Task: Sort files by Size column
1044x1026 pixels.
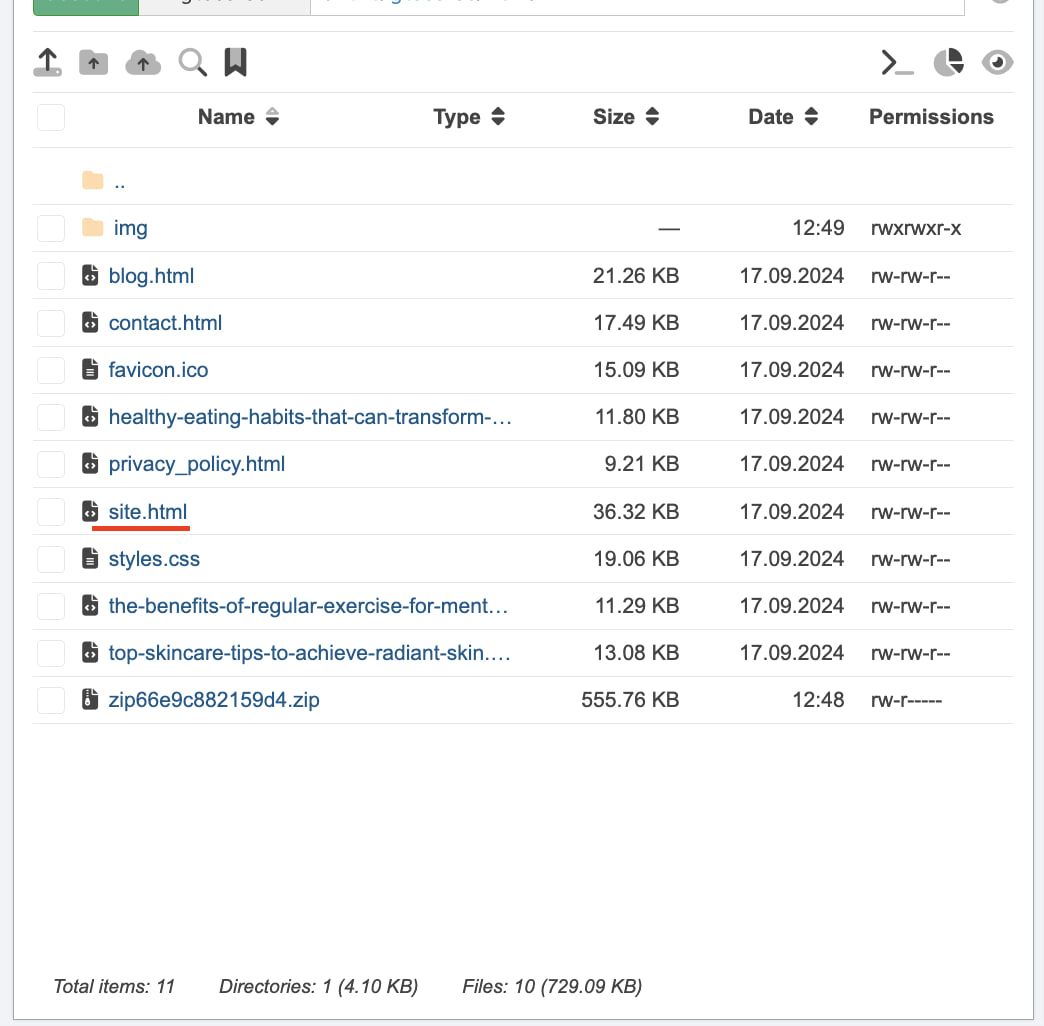Action: pyautogui.click(x=625, y=117)
